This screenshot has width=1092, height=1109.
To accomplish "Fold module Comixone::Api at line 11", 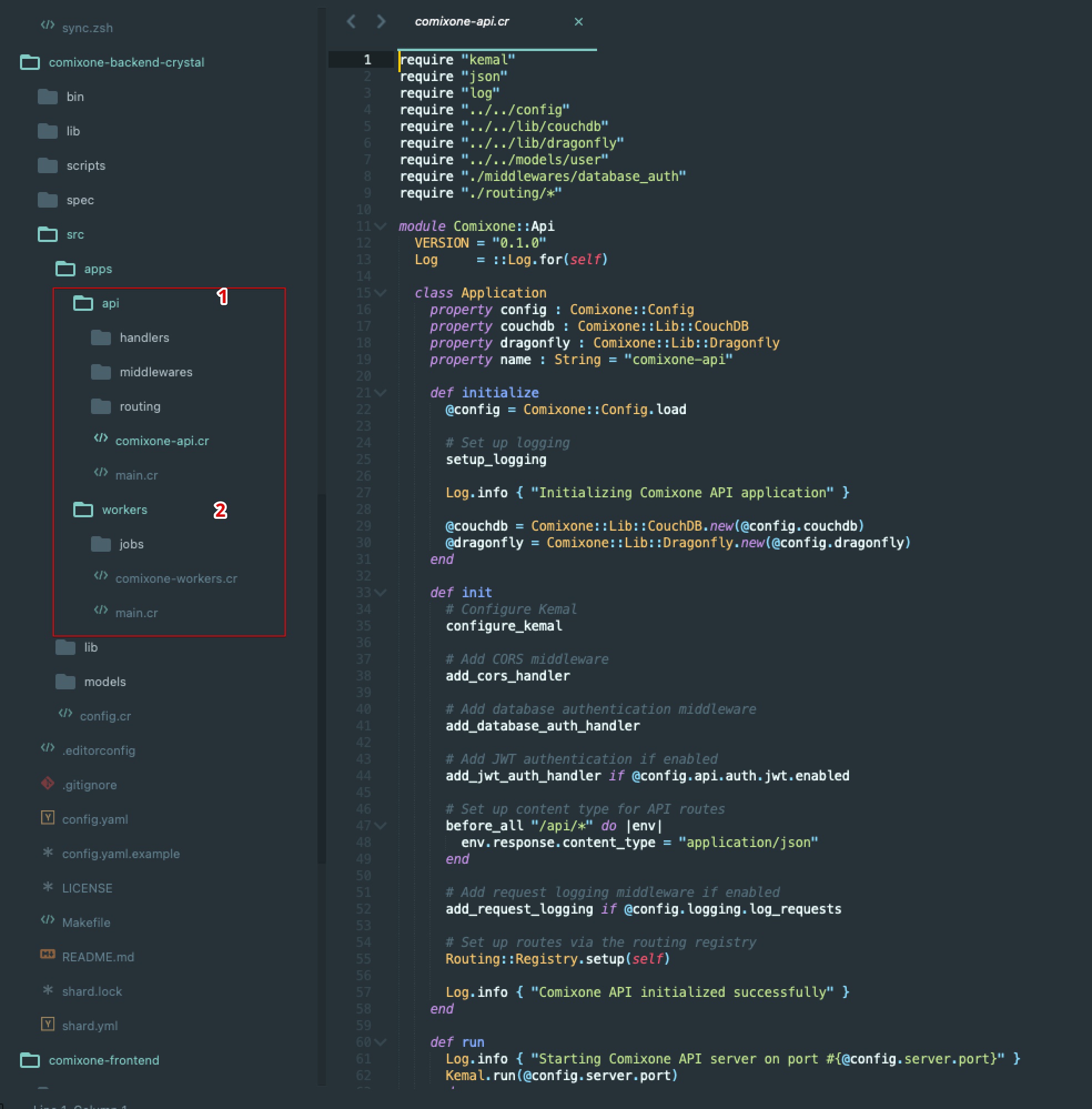I will [380, 226].
